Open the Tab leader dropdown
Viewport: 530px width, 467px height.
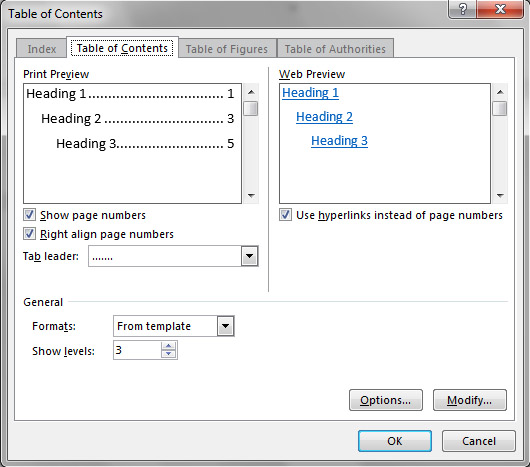coord(249,256)
